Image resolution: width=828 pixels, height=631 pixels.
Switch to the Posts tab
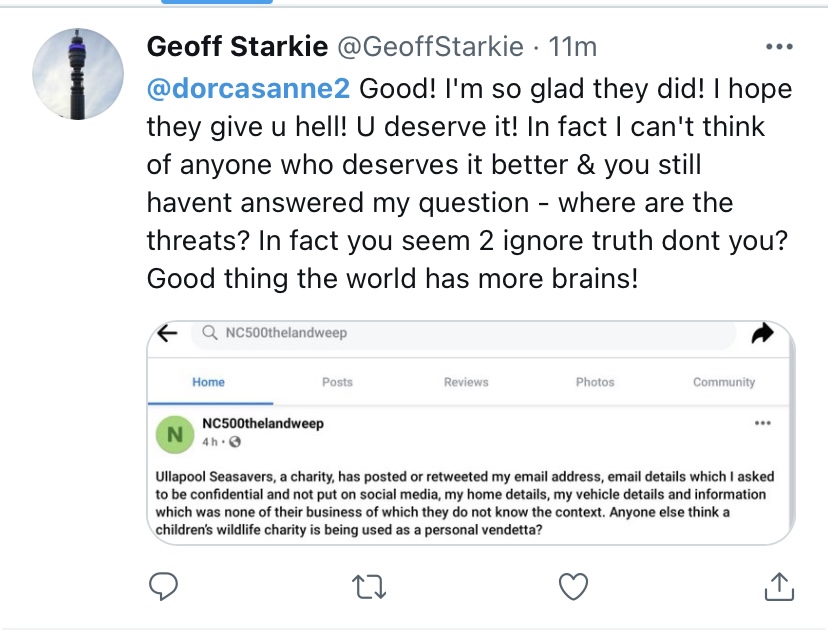tap(337, 382)
